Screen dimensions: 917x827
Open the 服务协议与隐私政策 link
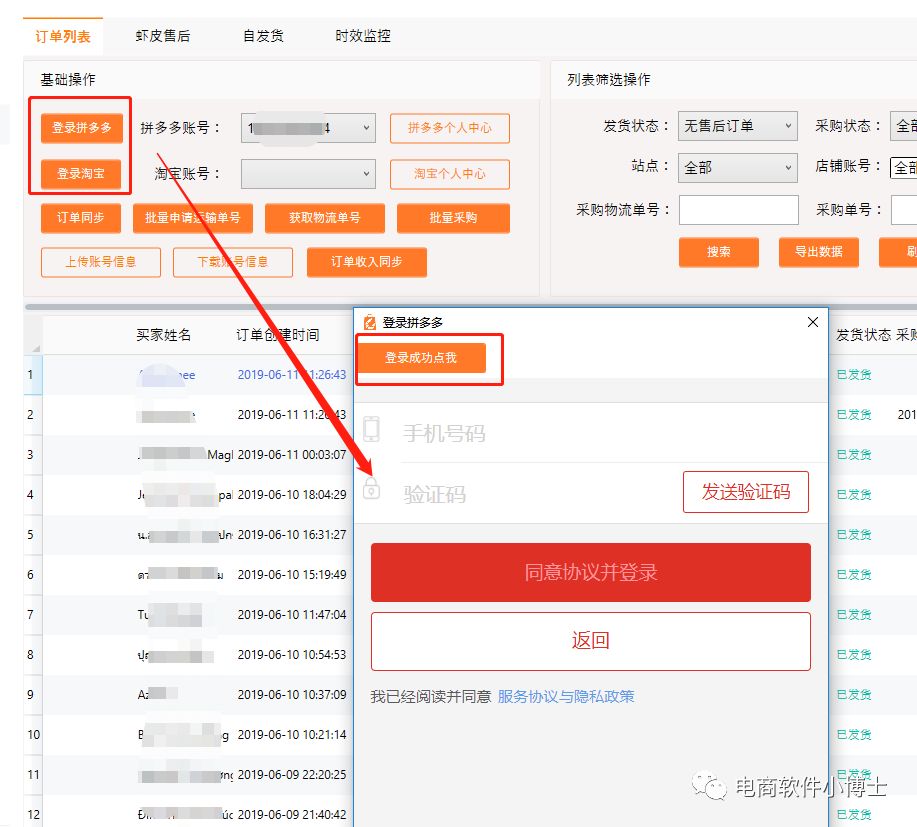pos(566,697)
